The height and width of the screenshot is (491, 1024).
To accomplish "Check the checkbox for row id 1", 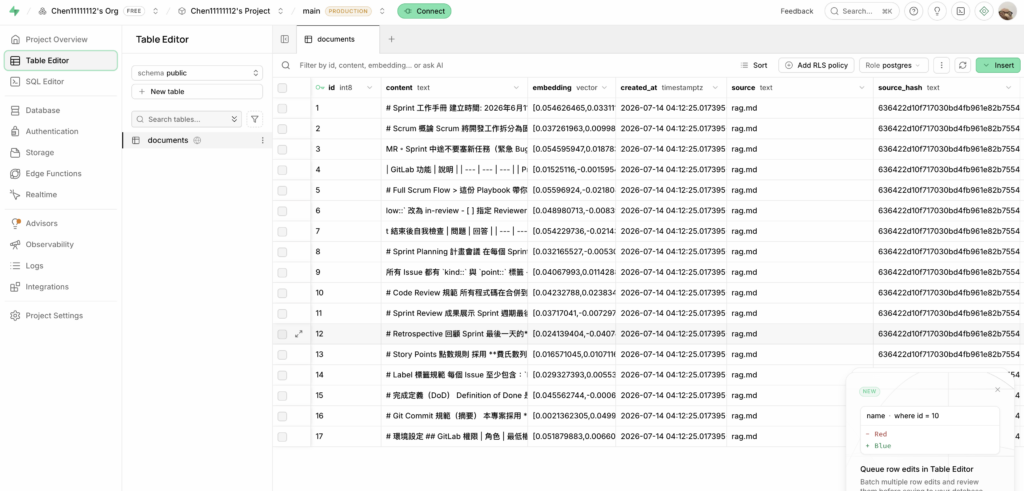I will 282,108.
